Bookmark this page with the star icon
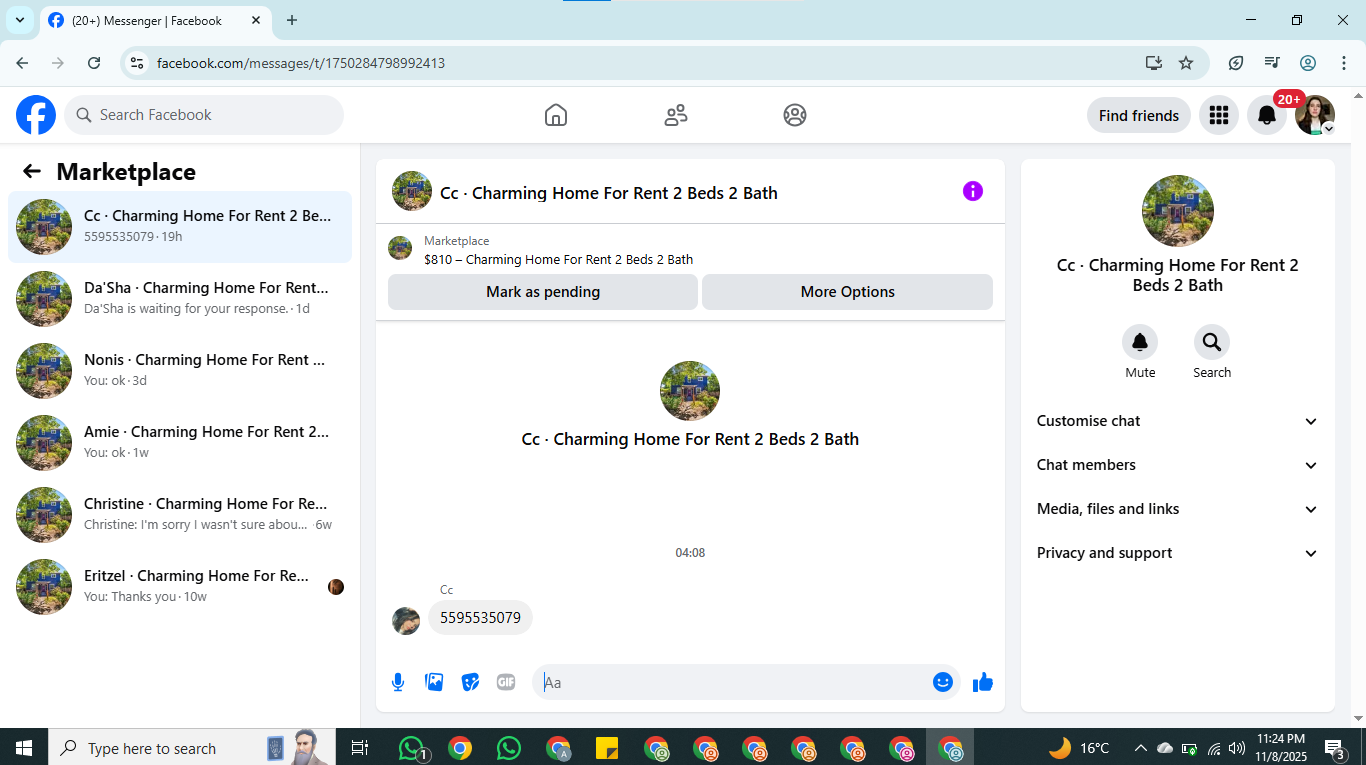The height and width of the screenshot is (765, 1366). tap(1186, 63)
